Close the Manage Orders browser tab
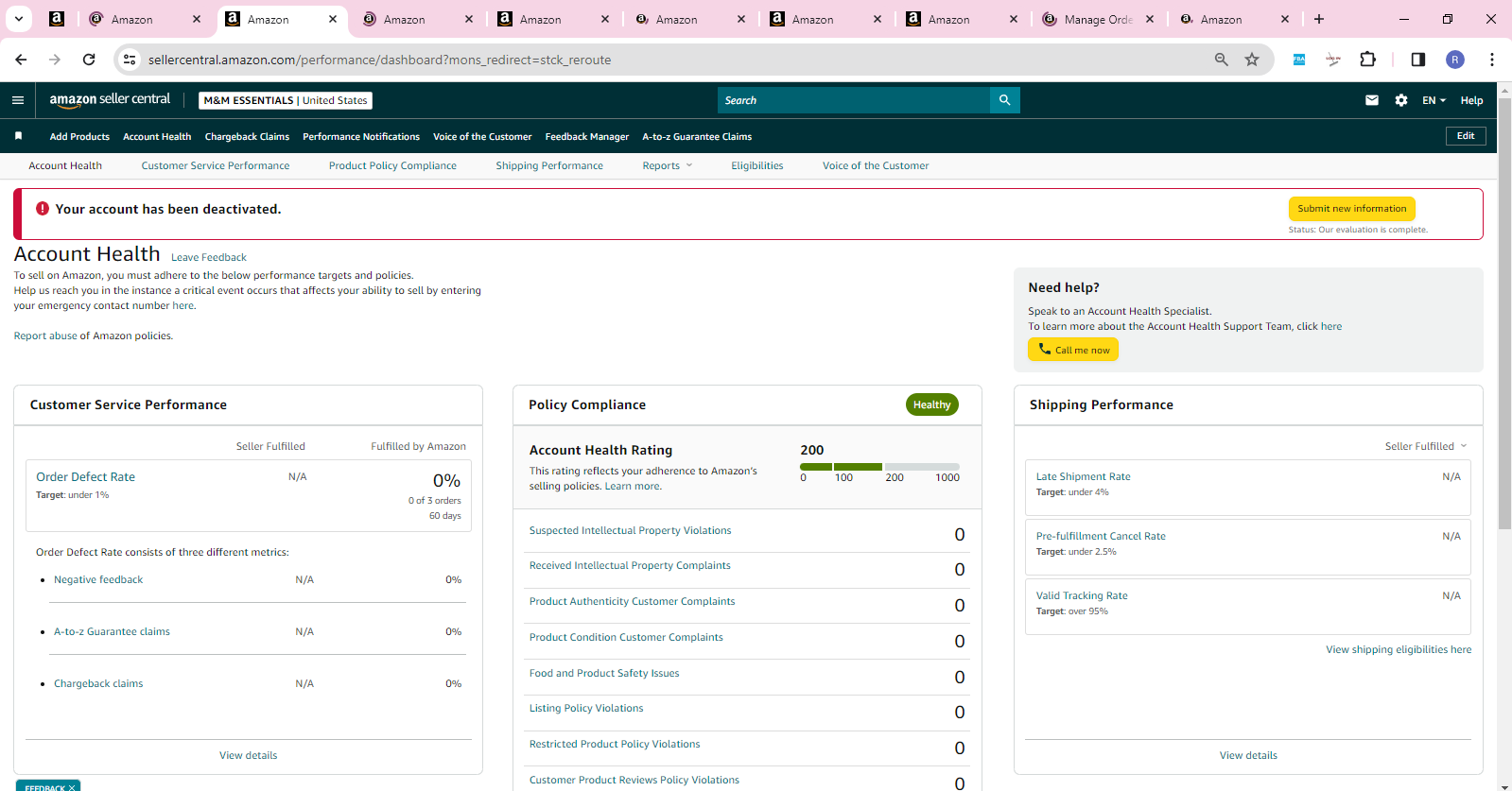 pyautogui.click(x=1150, y=19)
